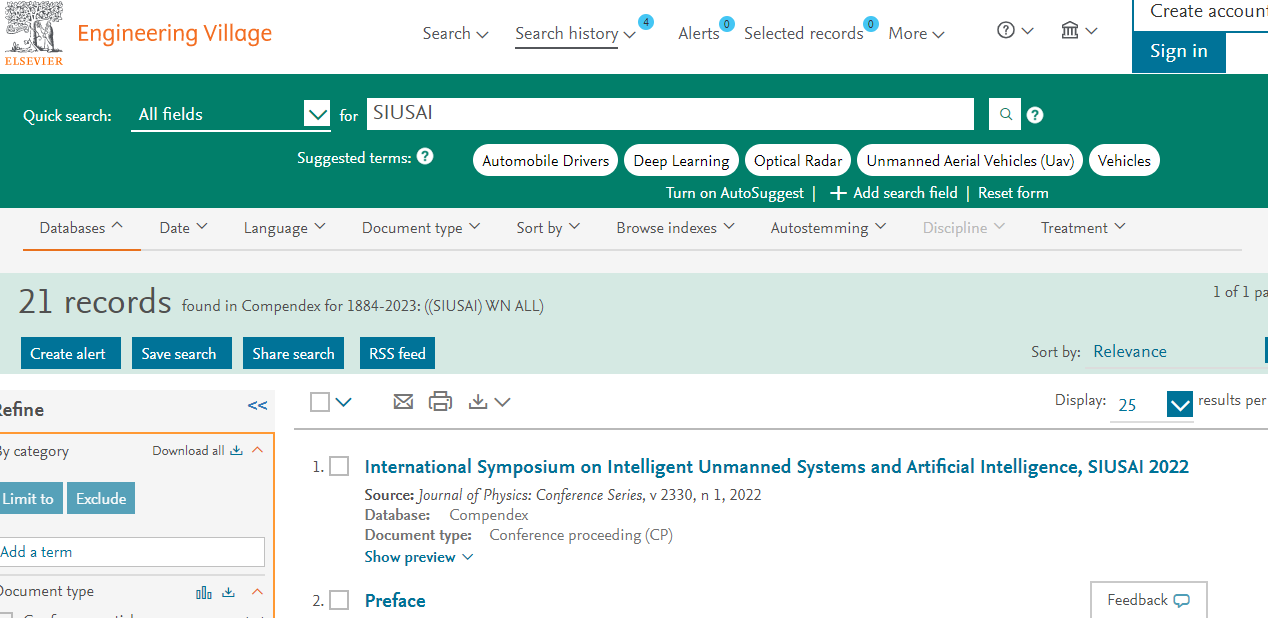Click the Alerts count badge
1268x618 pixels.
727,24
